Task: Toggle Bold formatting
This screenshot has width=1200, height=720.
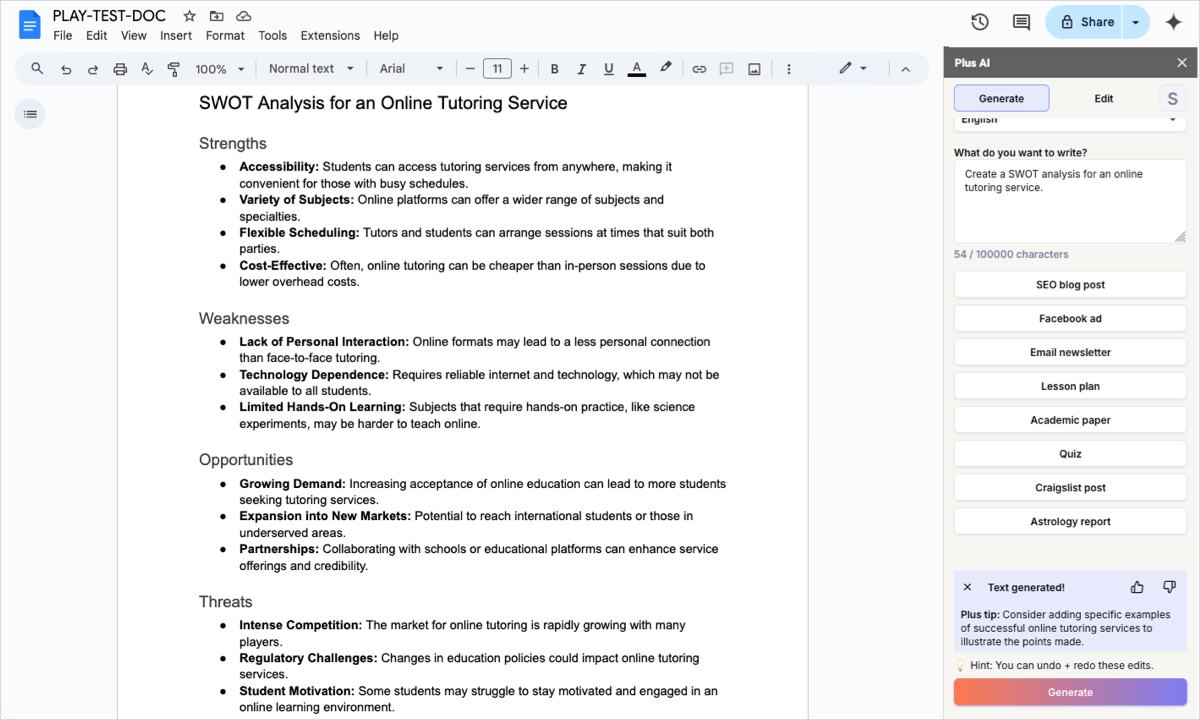Action: coord(555,69)
